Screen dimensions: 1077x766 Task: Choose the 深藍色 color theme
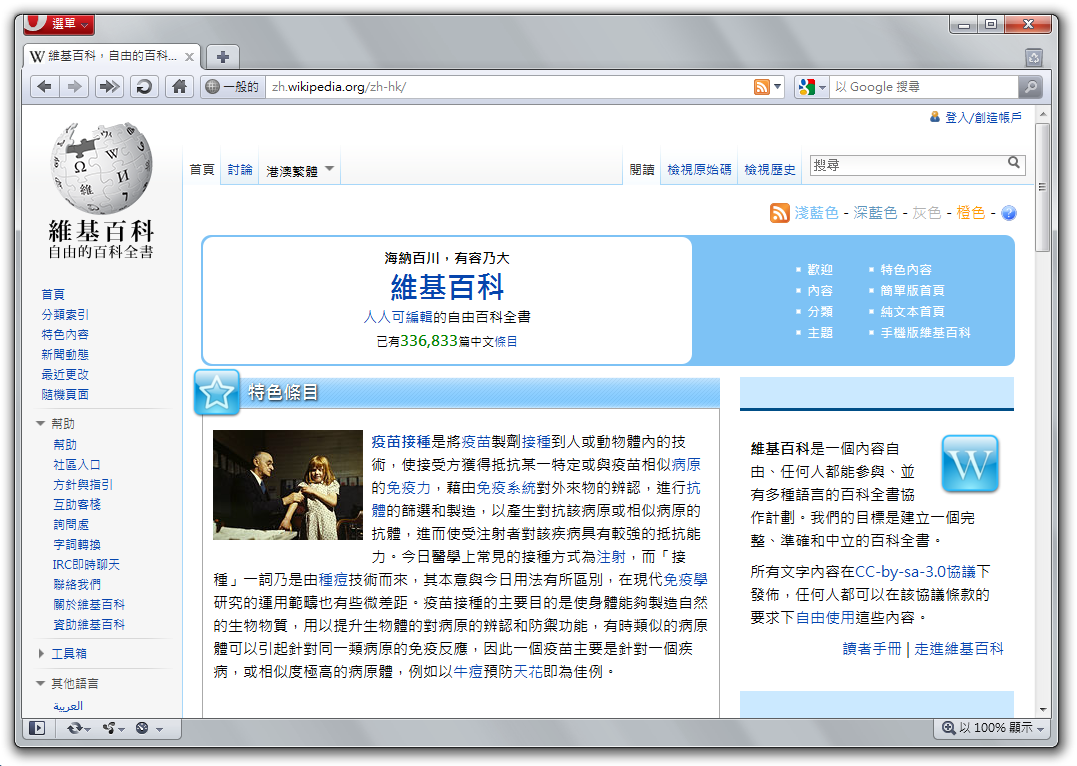[875, 213]
